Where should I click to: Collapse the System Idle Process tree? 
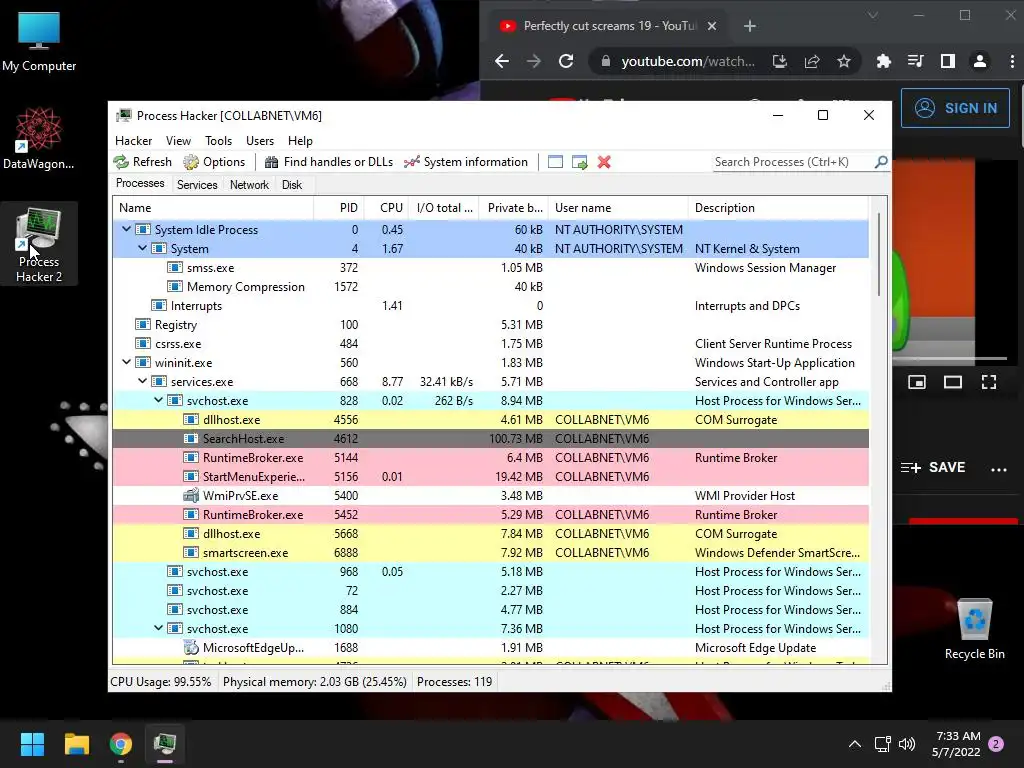tap(126, 229)
